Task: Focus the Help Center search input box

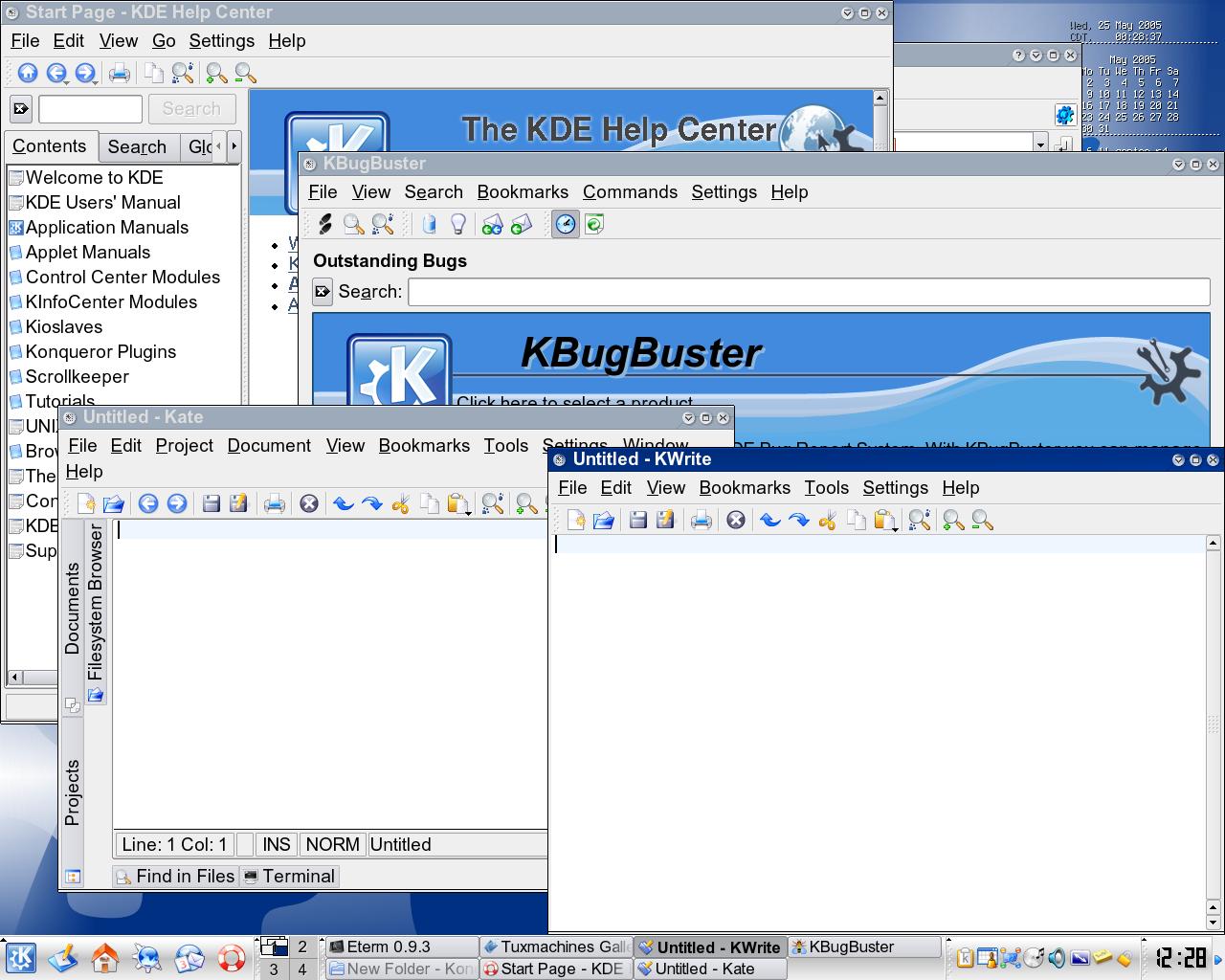Action: tap(91, 109)
